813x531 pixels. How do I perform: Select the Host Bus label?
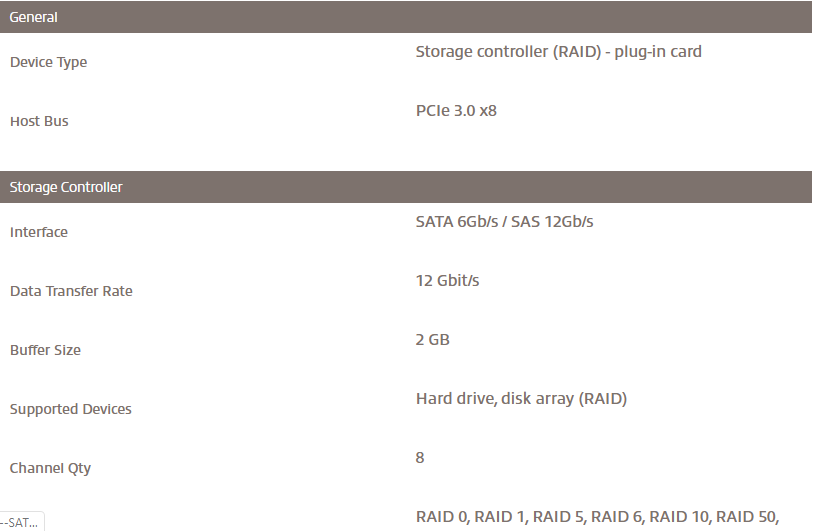[39, 121]
